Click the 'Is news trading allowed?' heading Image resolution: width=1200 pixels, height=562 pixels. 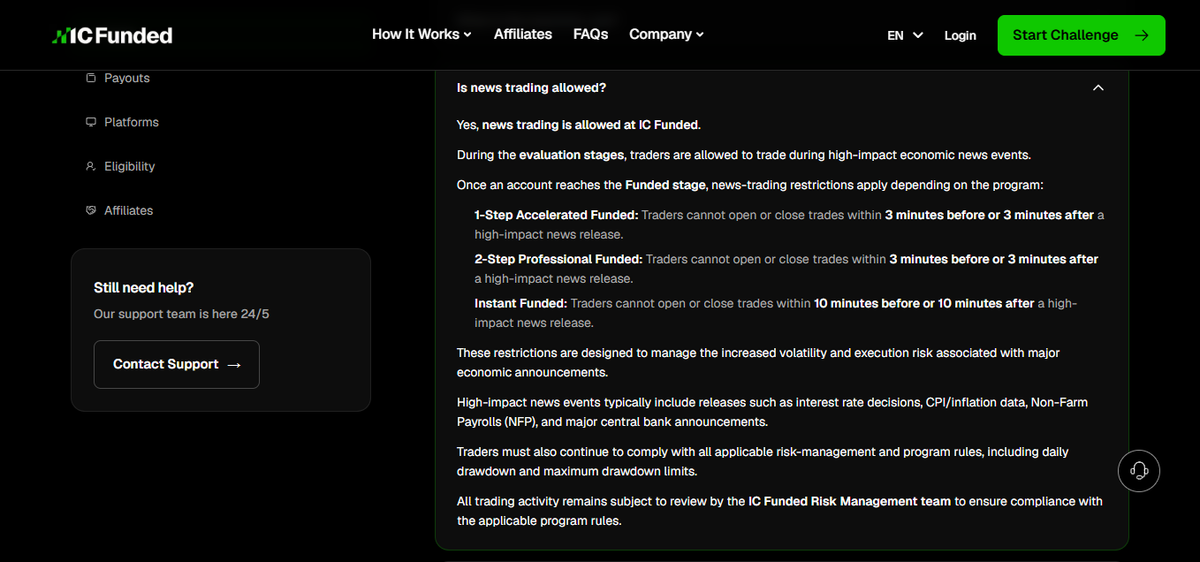[x=531, y=88]
